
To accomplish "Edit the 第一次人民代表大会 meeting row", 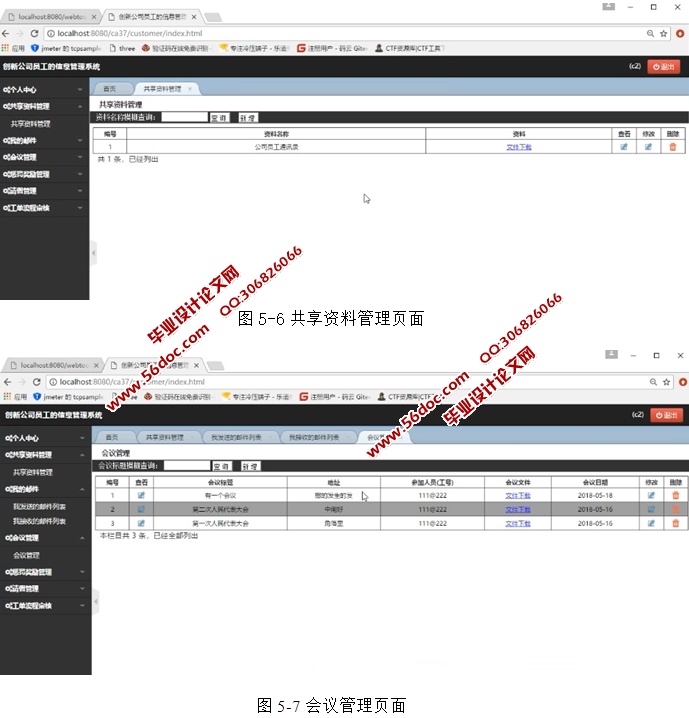I will click(x=651, y=523).
